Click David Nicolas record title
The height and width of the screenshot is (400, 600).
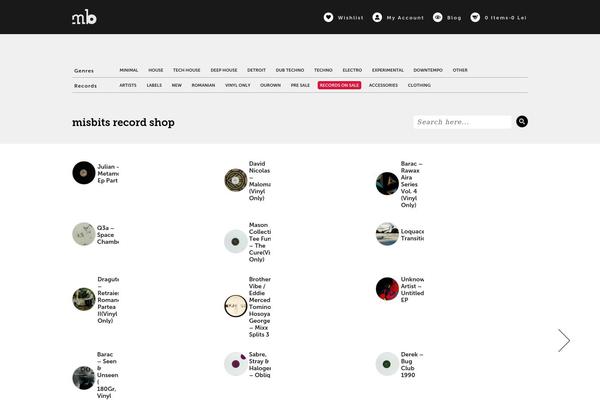click(x=260, y=181)
